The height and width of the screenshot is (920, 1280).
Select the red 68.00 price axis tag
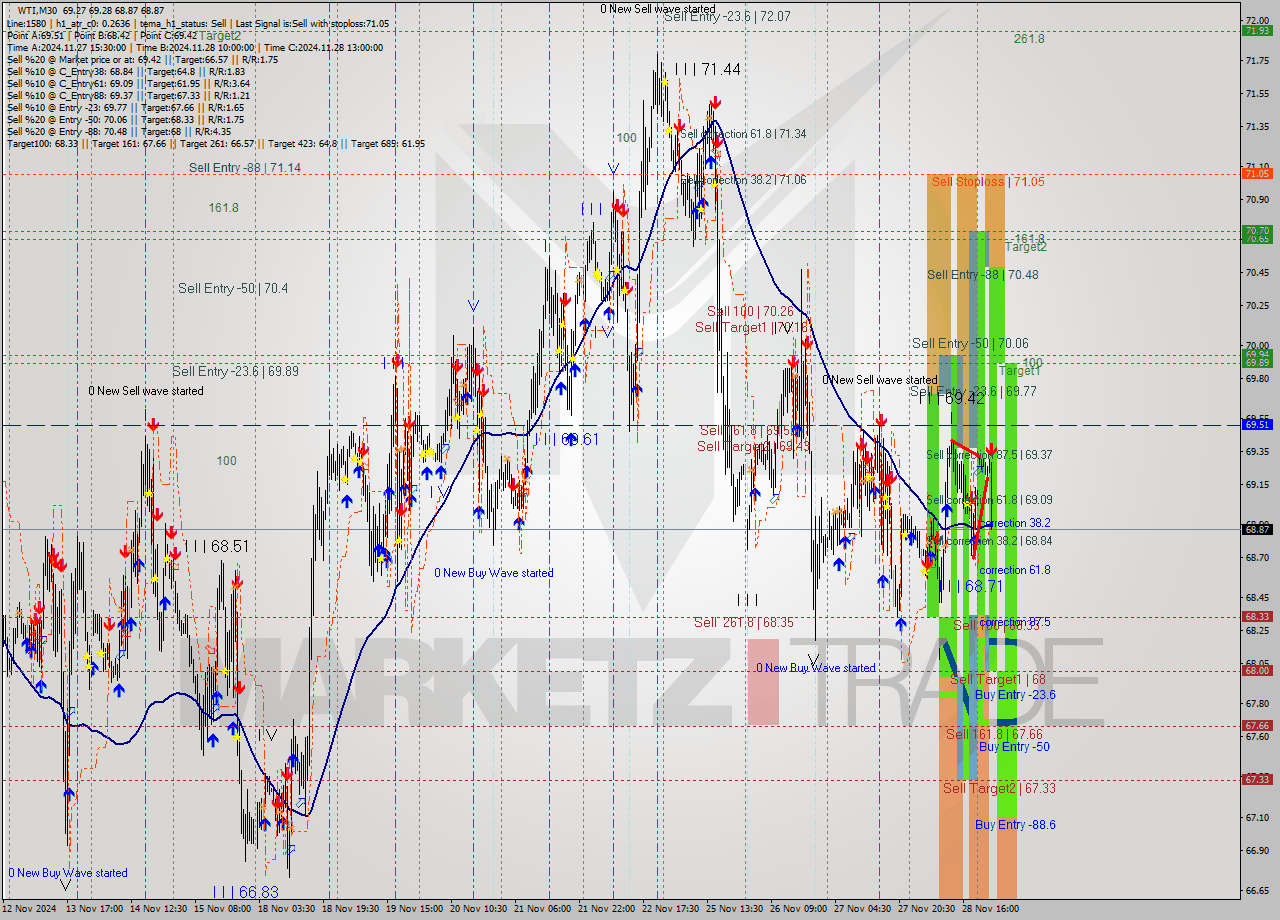[1257, 671]
